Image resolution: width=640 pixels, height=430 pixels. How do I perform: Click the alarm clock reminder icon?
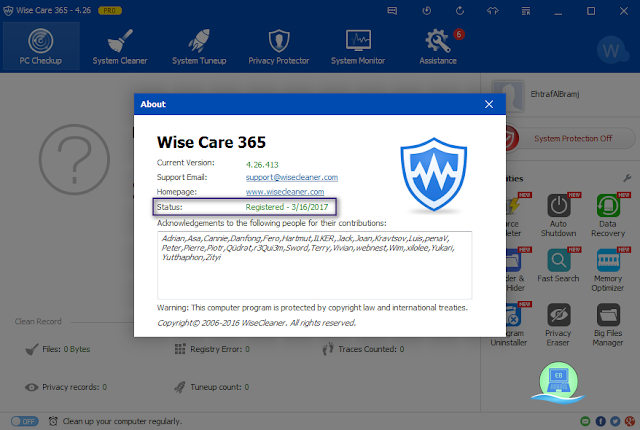[x=53, y=421]
